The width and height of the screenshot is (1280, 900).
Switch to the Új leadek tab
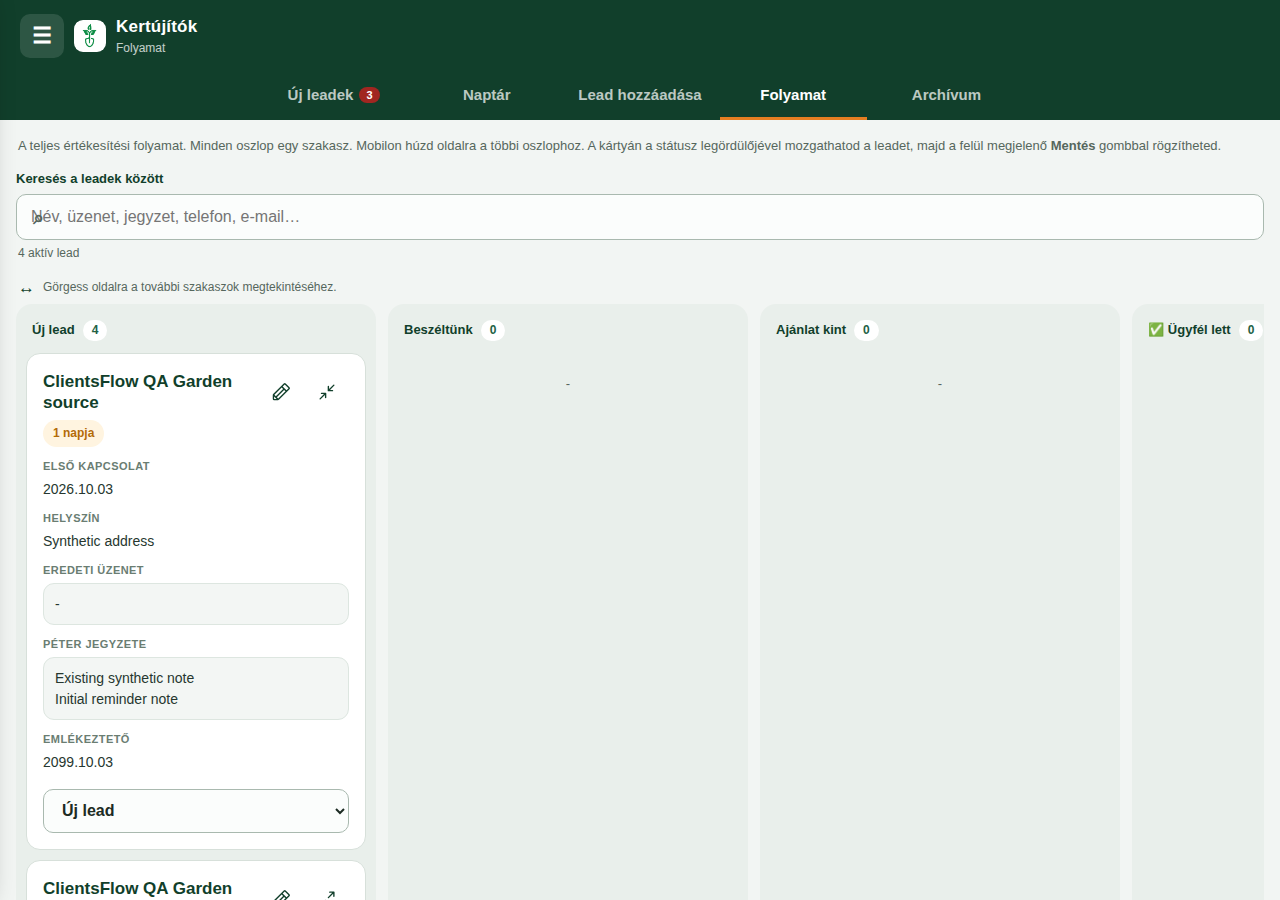(x=333, y=95)
